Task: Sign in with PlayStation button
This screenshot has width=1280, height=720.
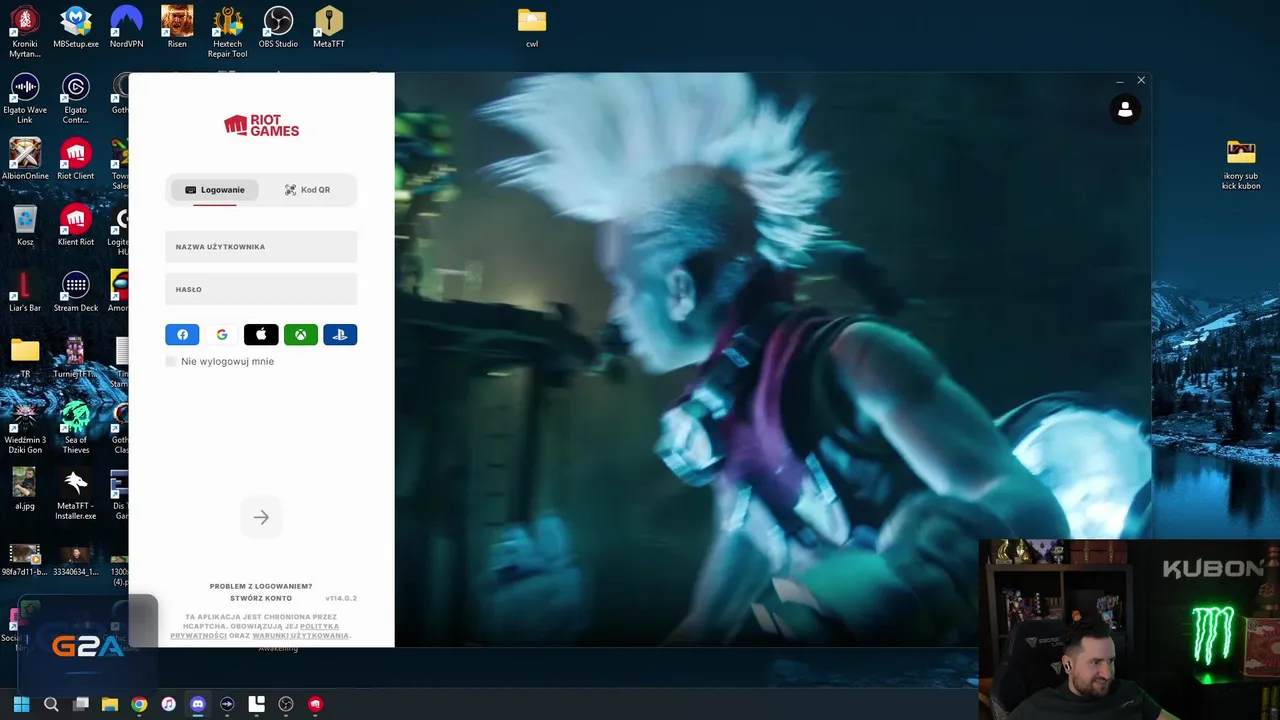Action: click(x=340, y=335)
